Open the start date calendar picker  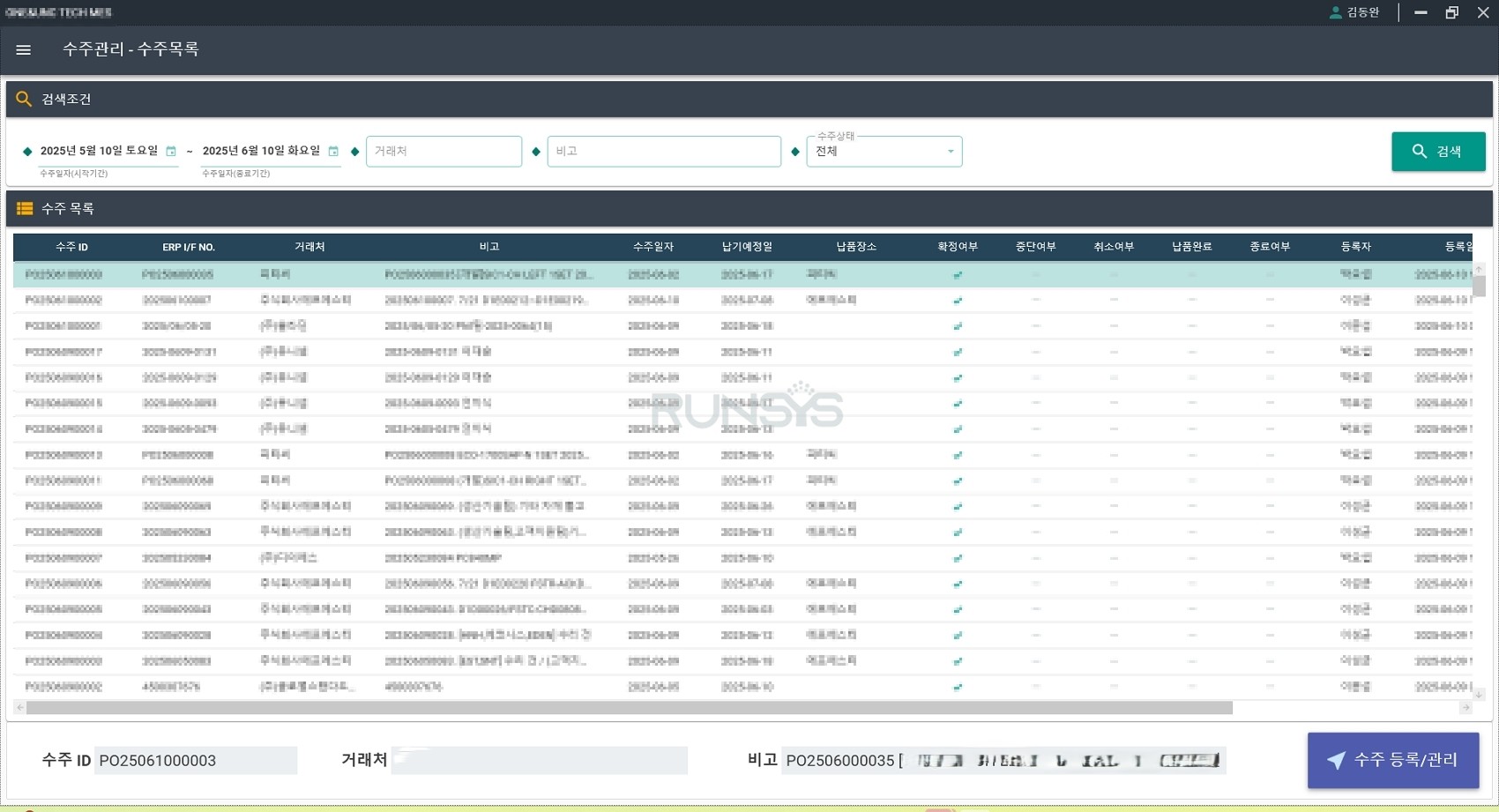[171, 152]
